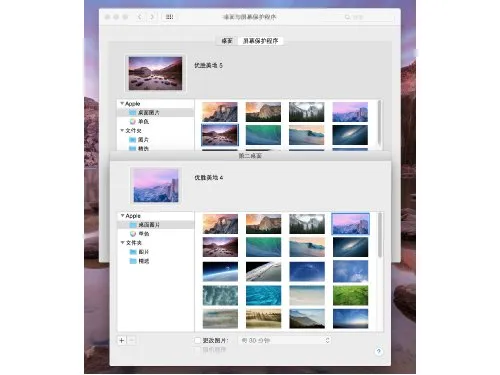Pick galaxy wallpaper in back window
The width and height of the screenshot is (500, 375).
[350, 135]
